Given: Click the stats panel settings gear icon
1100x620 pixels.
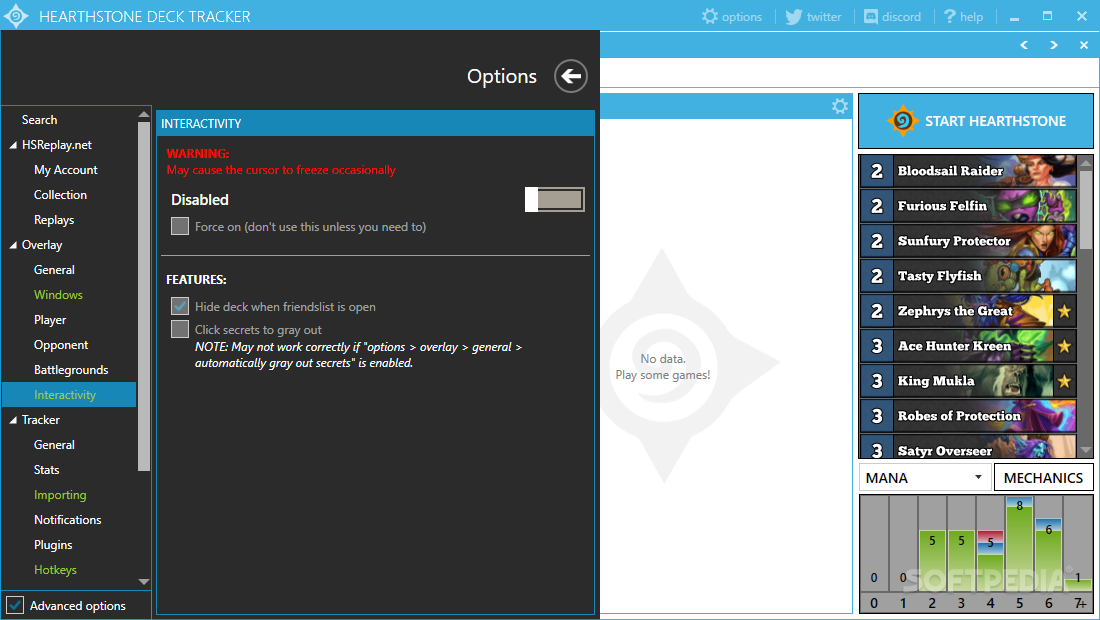Looking at the screenshot, I should [840, 106].
